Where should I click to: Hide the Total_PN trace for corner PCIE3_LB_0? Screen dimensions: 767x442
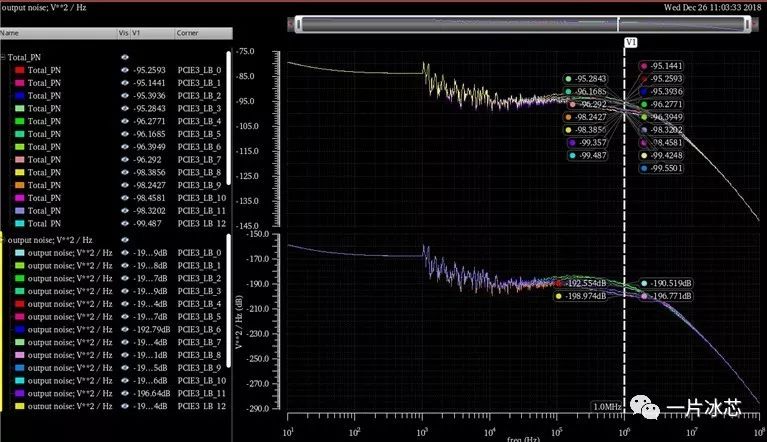125,70
